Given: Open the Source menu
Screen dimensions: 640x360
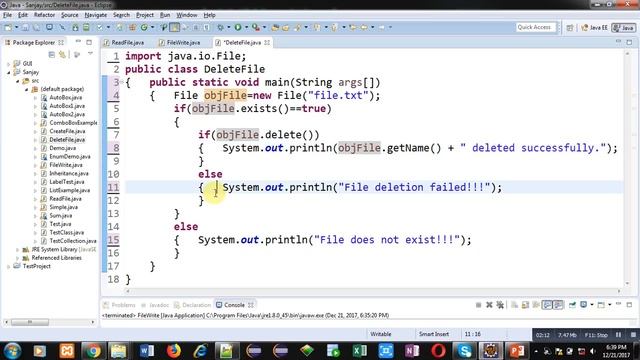Looking at the screenshot, I should coord(69,15).
